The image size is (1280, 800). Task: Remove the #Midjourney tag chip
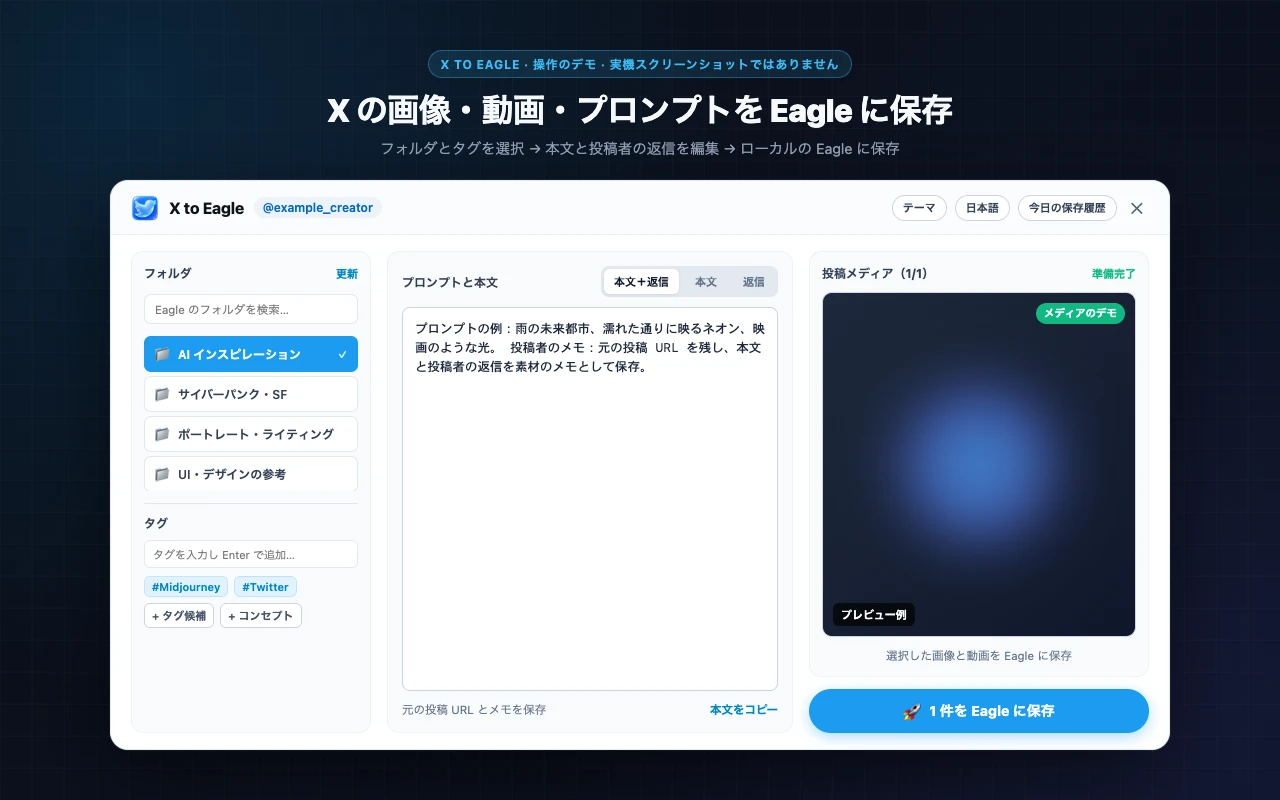(x=186, y=587)
